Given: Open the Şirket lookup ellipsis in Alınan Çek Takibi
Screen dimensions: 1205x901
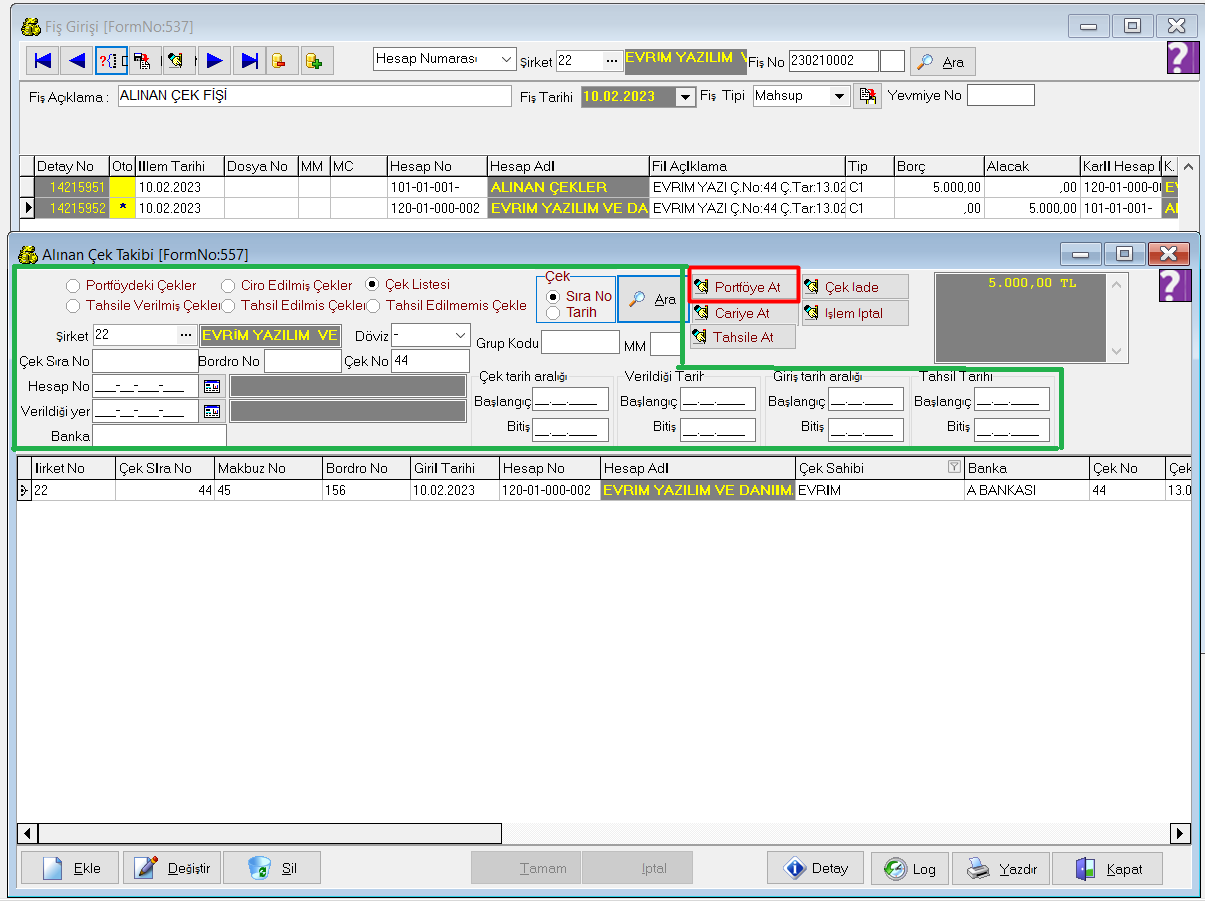Looking at the screenshot, I should point(186,335).
